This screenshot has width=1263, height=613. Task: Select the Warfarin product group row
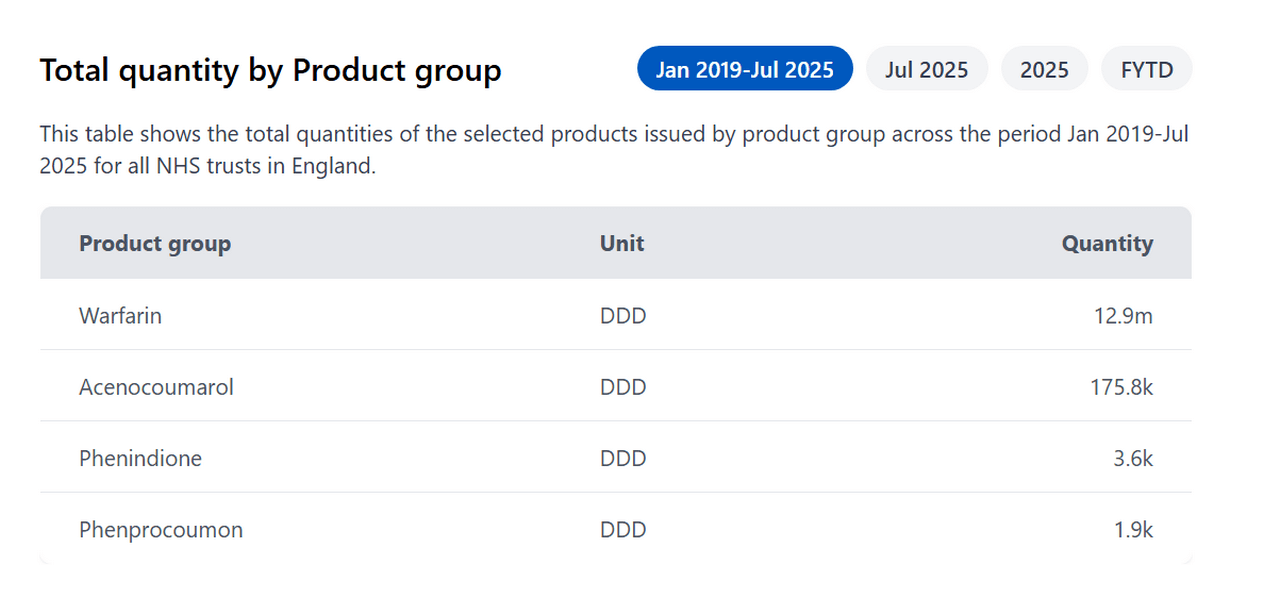coord(120,316)
